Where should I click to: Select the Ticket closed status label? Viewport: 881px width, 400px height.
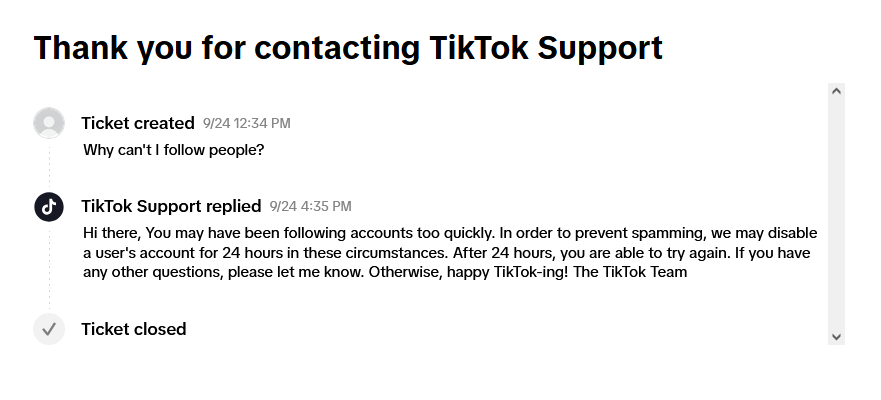point(133,329)
